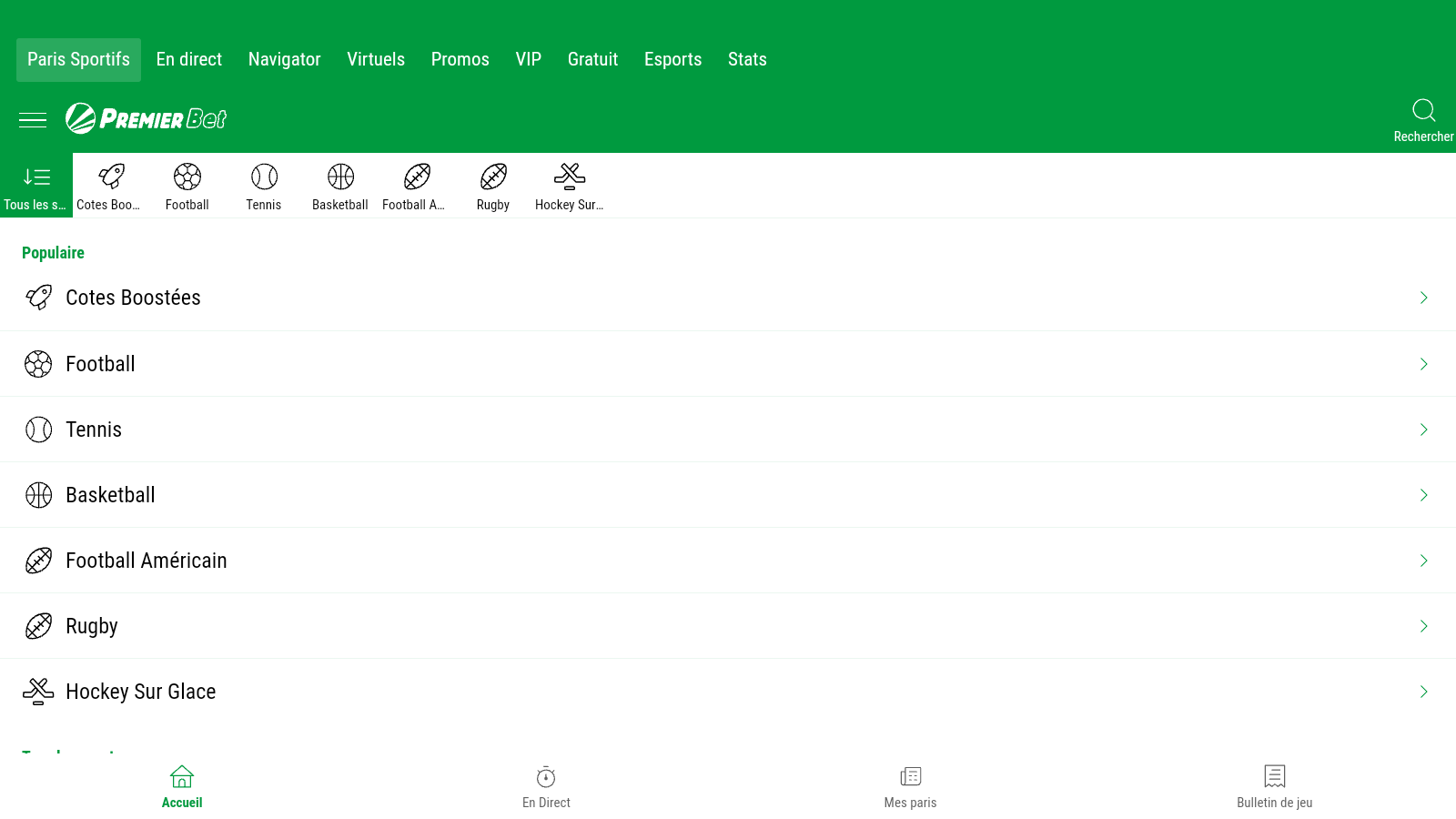Select the Cotes Boostées rocket icon in sports bar
Screen dimensions: 1456x819
pos(111,177)
